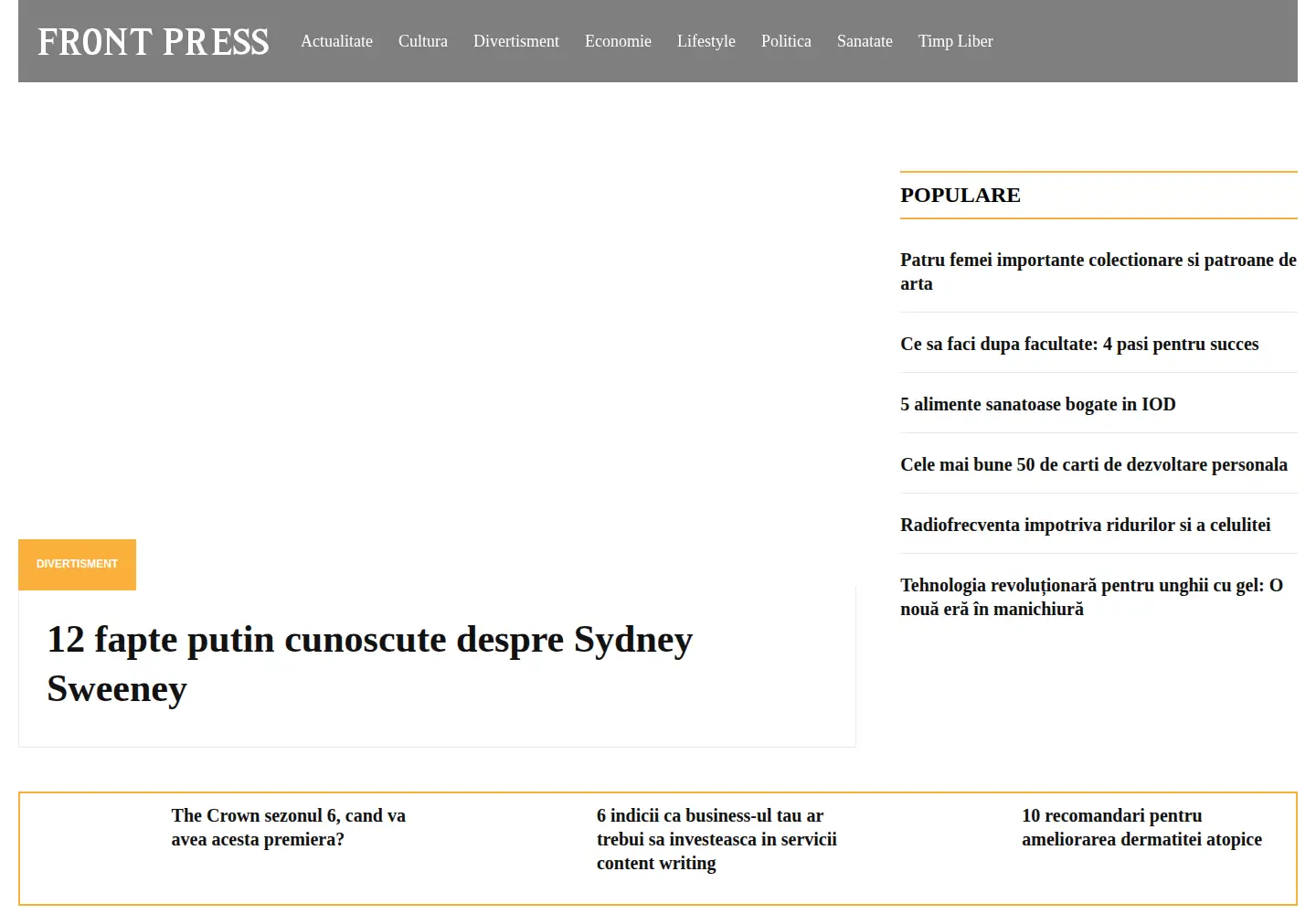Visit the Sanatate section
This screenshot has height=914, width=1316.
[865, 41]
